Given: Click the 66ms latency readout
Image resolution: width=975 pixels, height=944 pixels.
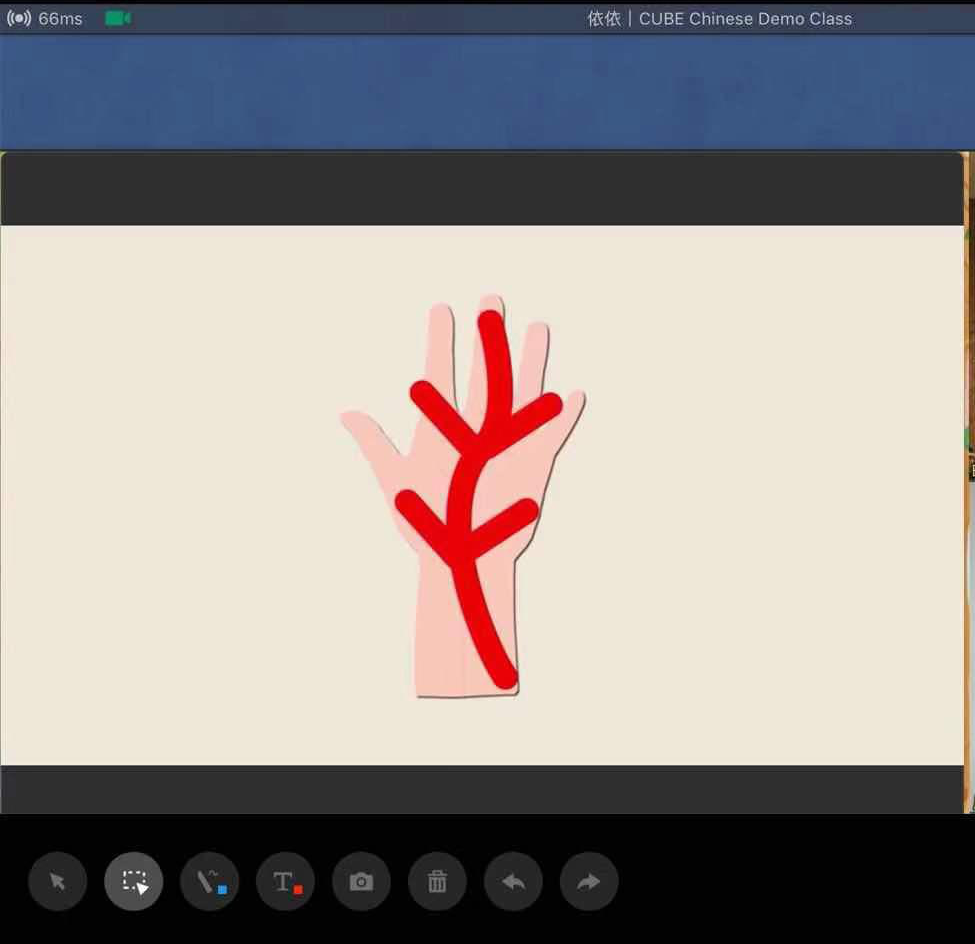Looking at the screenshot, I should point(60,19).
